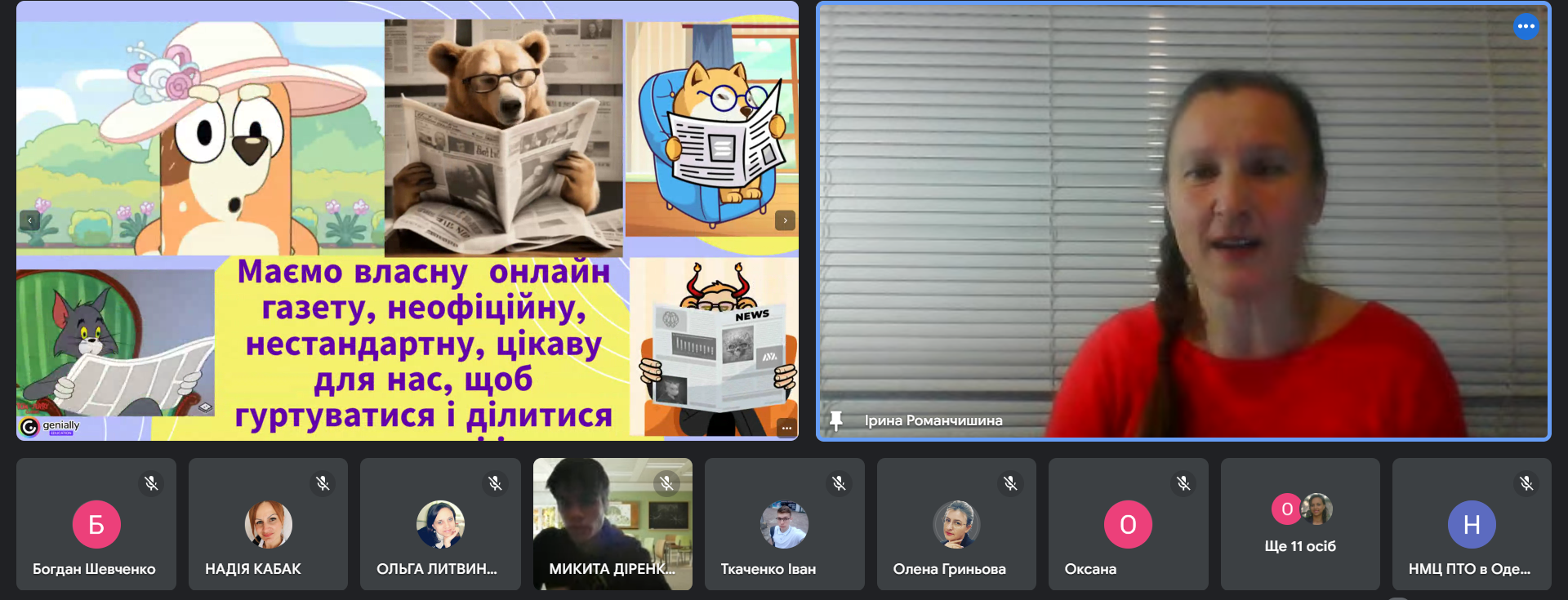This screenshot has width=1568, height=600.
Task: Advance presentation with right arrow button
Action: (785, 220)
